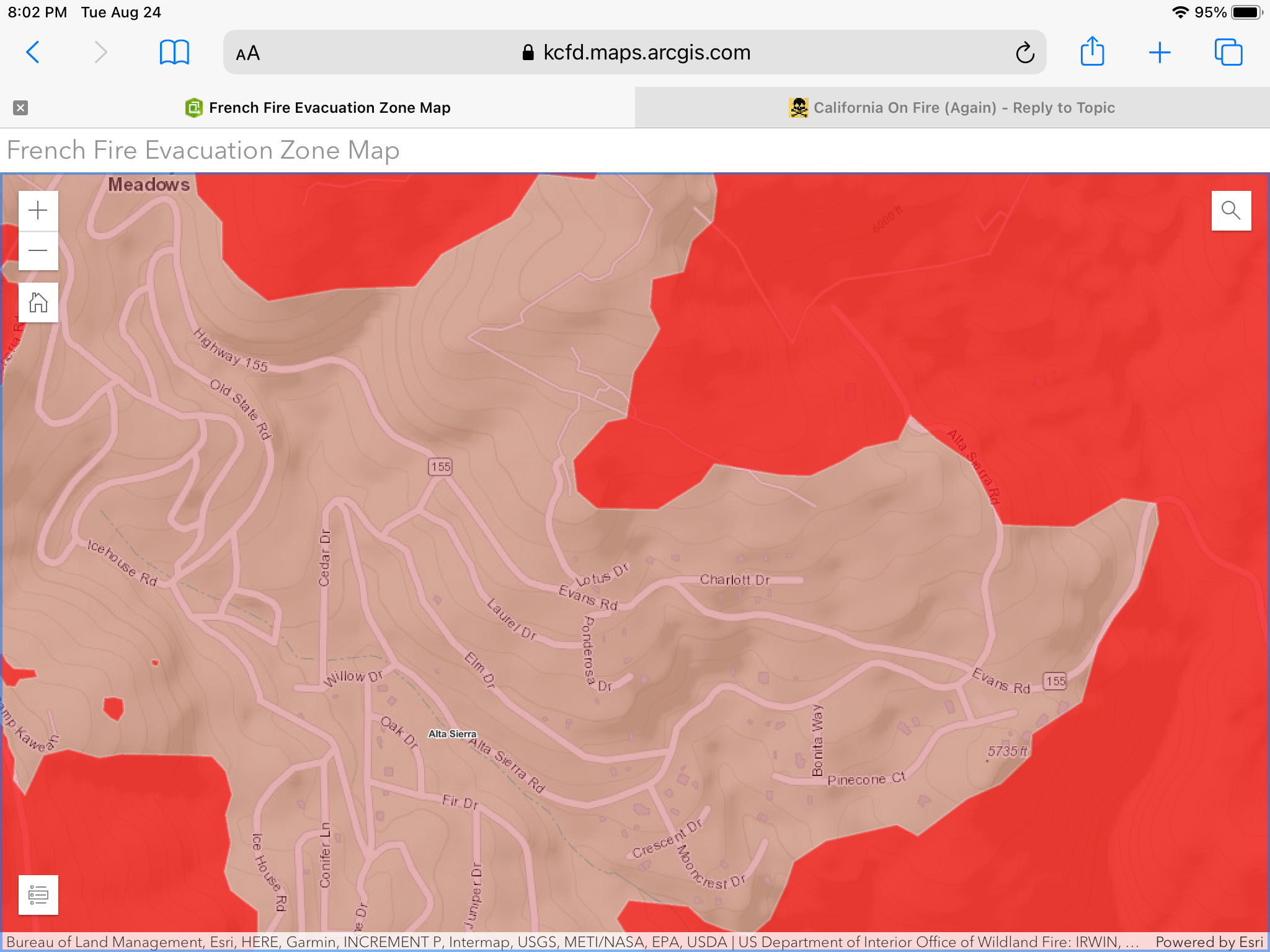Click the French Fire Evacuation Zone Map heading

tap(203, 151)
